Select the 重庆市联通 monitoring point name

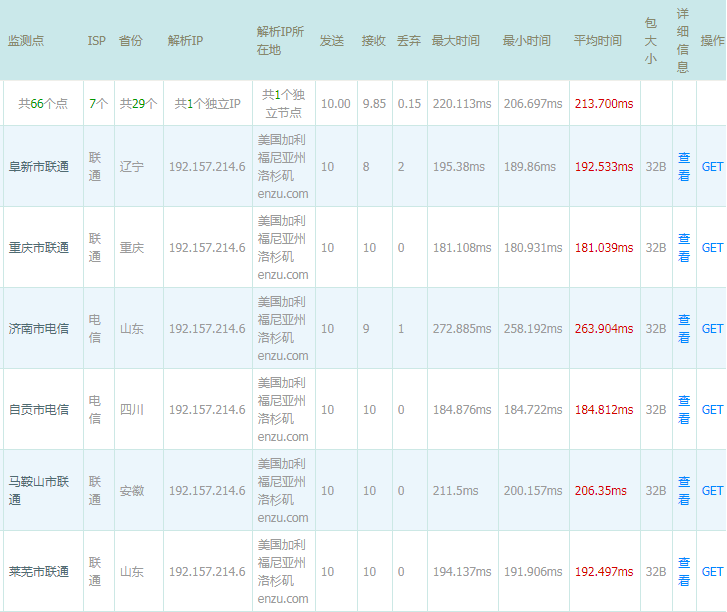[39, 248]
